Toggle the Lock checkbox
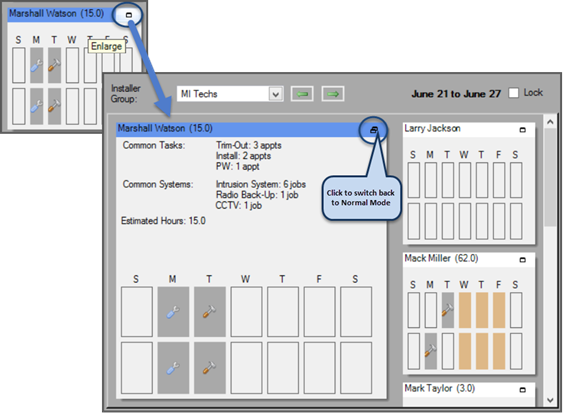The width and height of the screenshot is (564, 417). coord(513,93)
